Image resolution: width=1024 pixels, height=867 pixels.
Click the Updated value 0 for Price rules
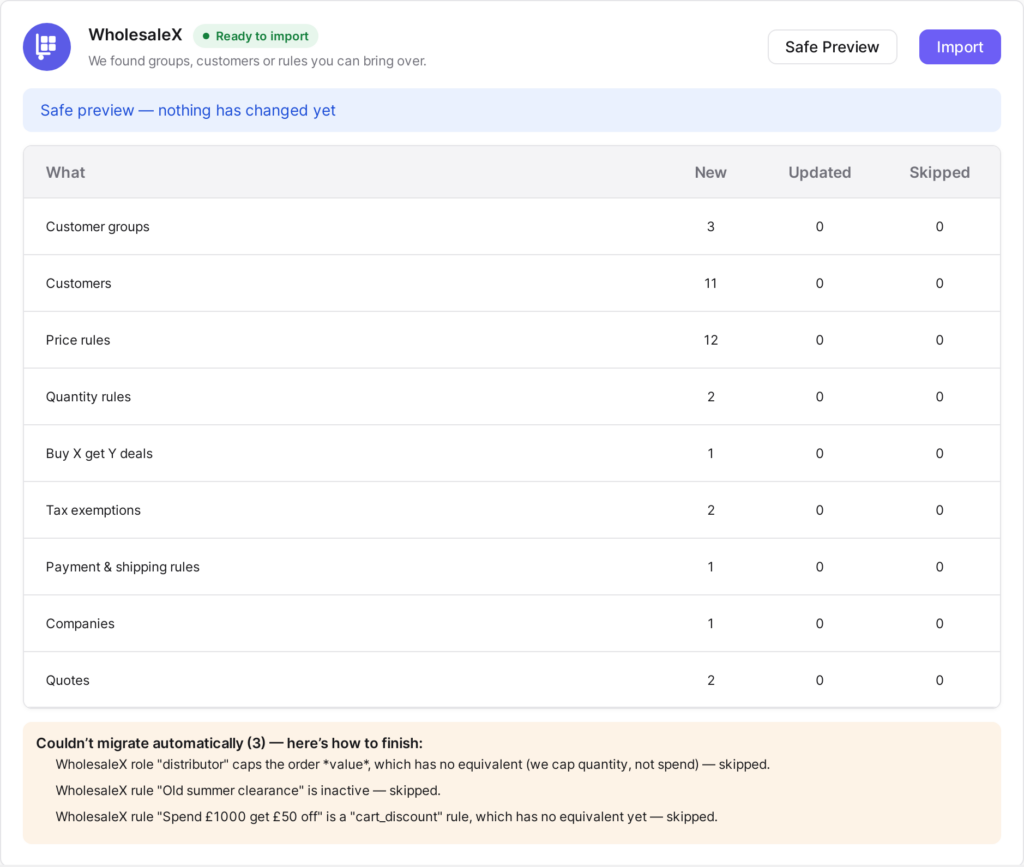click(820, 340)
